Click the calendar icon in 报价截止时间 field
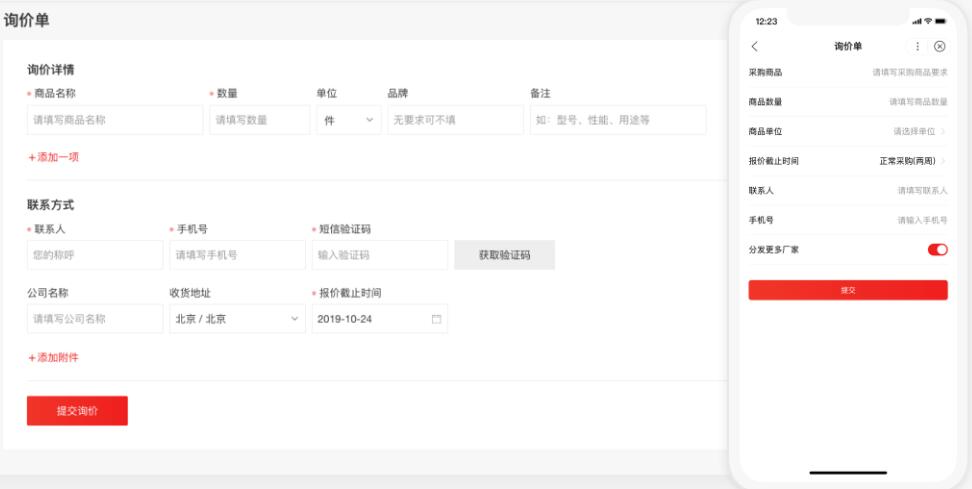972x489 pixels. 436,319
